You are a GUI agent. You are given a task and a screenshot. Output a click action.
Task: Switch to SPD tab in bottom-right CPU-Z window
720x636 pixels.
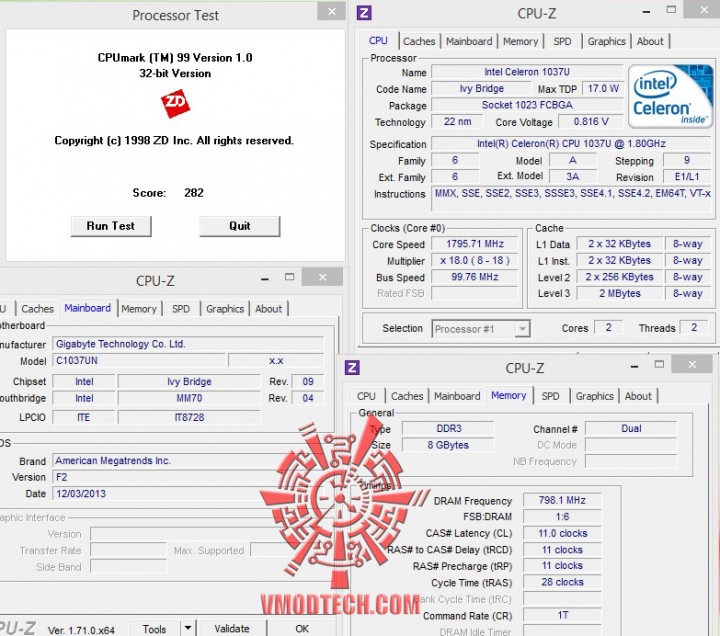[x=551, y=396]
